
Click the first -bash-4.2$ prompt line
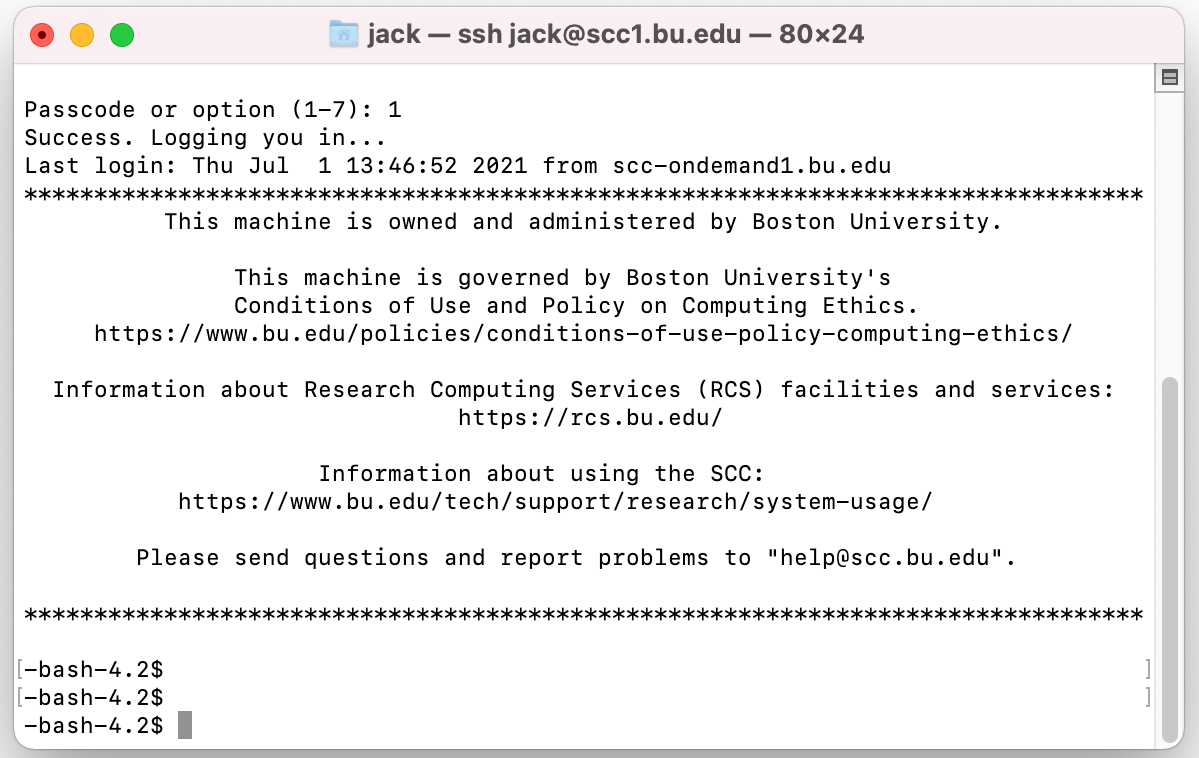94,668
